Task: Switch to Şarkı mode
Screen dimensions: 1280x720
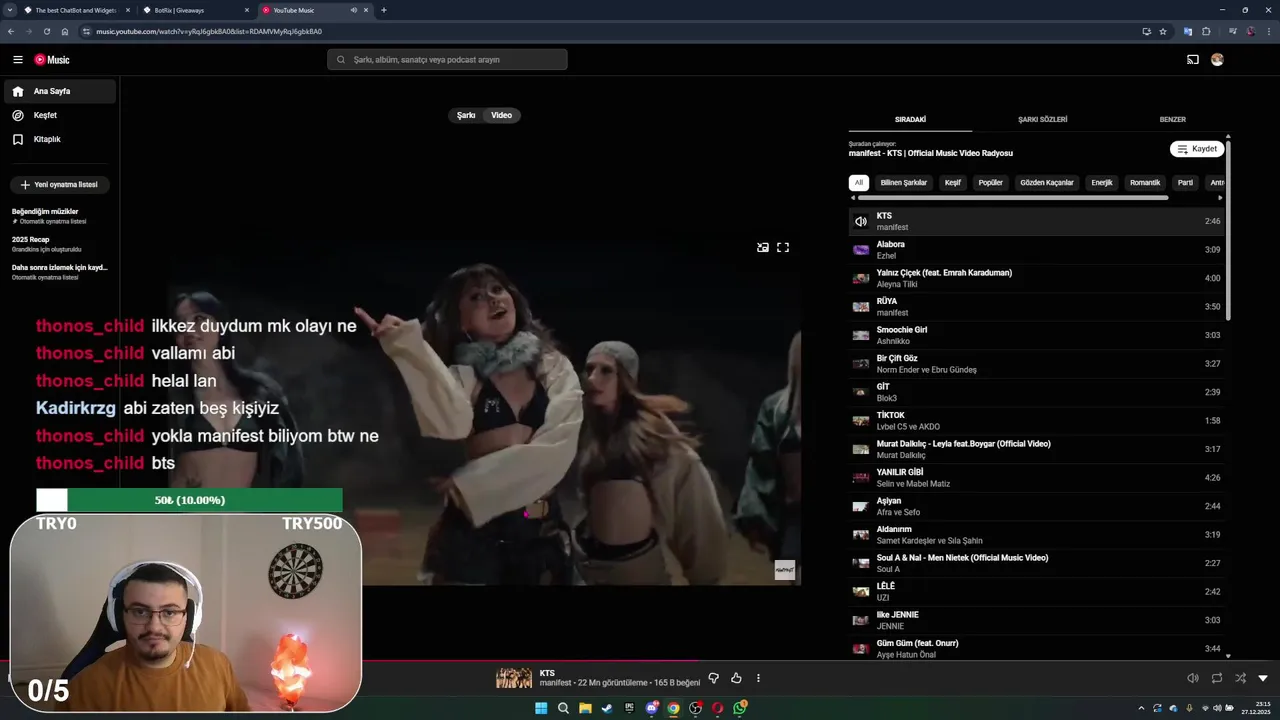Action: click(466, 115)
